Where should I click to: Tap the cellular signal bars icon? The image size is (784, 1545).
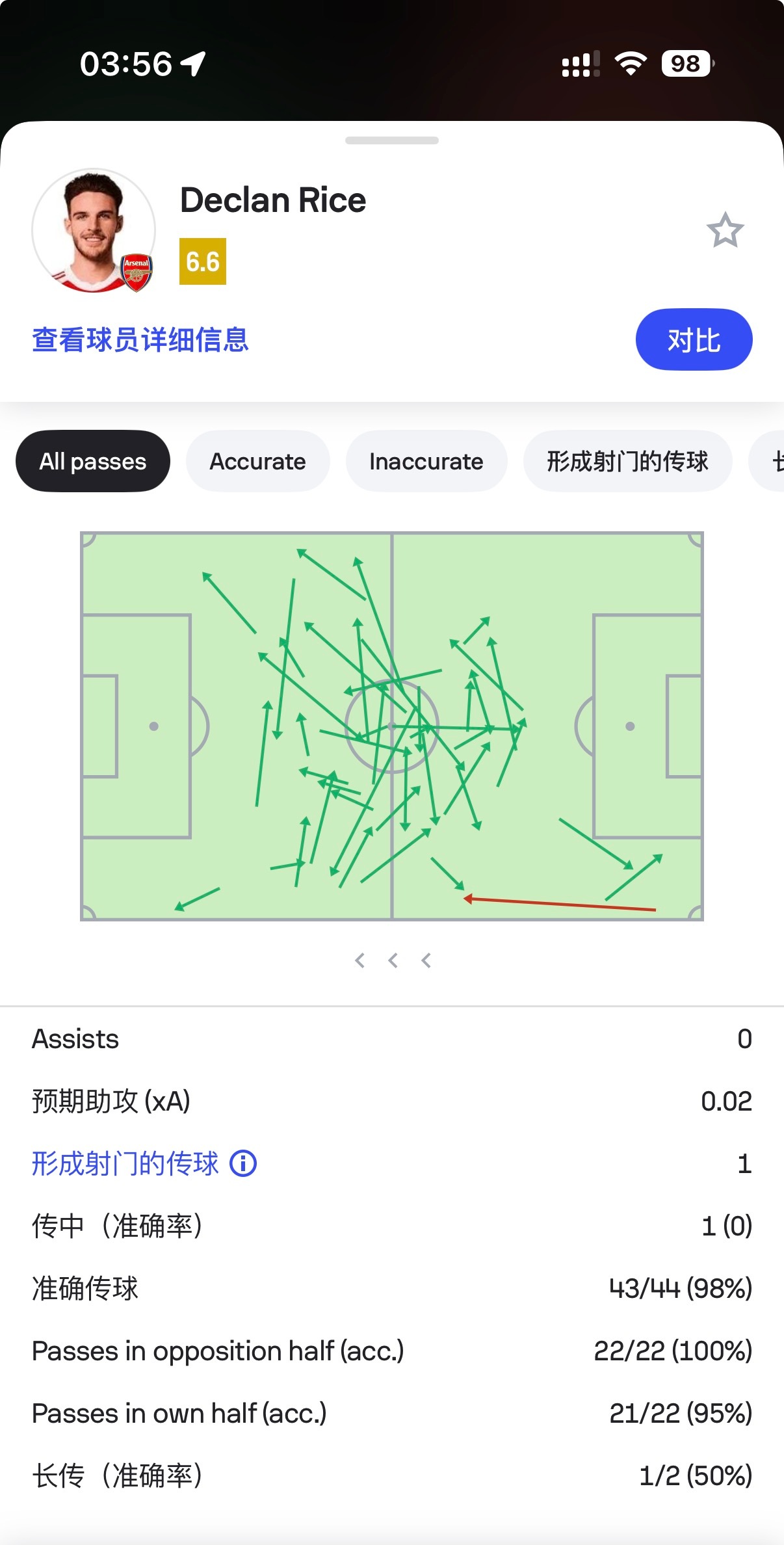click(581, 64)
